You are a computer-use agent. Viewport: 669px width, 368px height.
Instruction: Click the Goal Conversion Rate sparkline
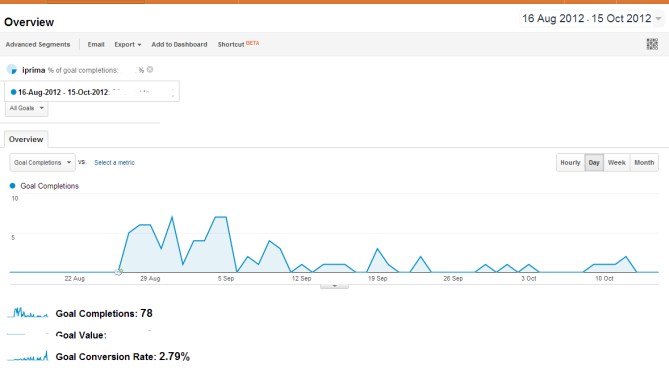click(28, 356)
